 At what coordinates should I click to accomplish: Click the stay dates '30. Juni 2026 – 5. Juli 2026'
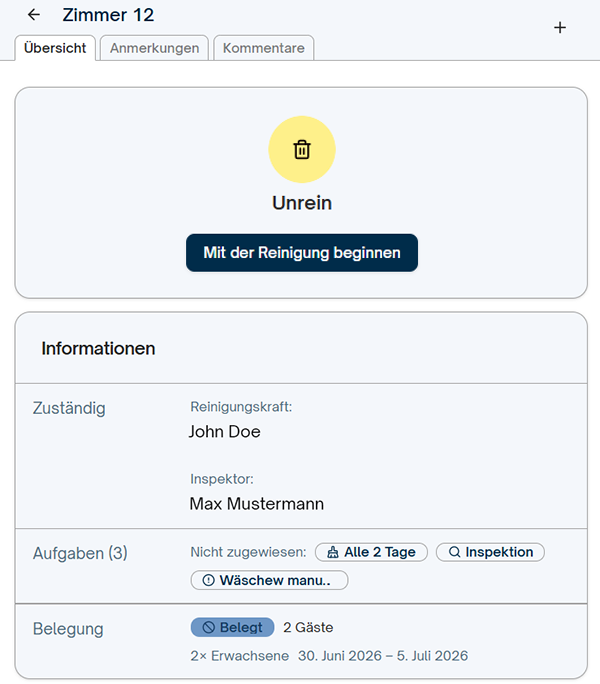[x=383, y=656]
